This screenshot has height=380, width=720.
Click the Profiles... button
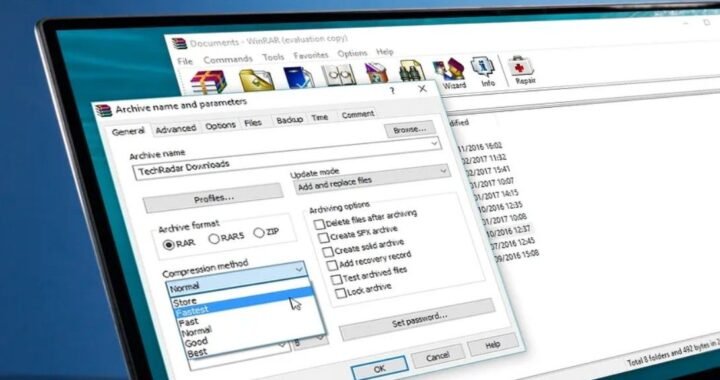(214, 199)
